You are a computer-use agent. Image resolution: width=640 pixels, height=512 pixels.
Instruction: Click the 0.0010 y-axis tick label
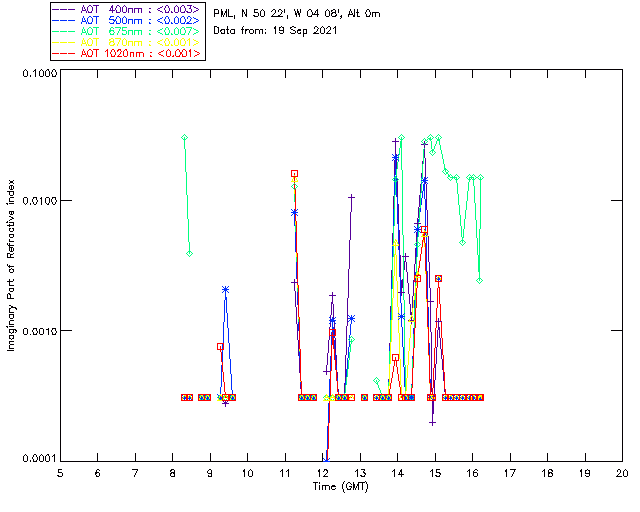tap(39, 331)
